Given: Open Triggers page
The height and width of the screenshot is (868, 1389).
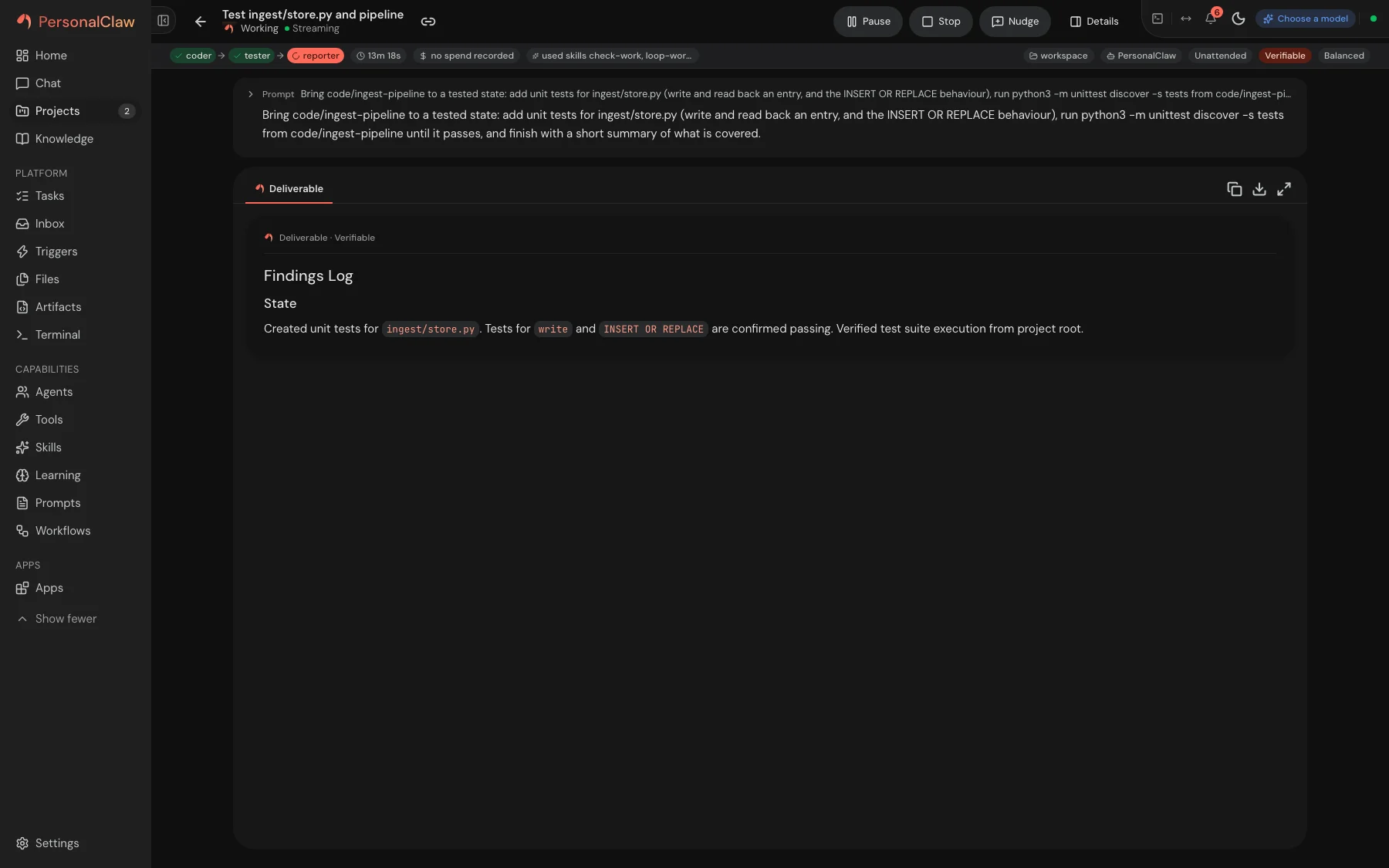Looking at the screenshot, I should [76, 252].
